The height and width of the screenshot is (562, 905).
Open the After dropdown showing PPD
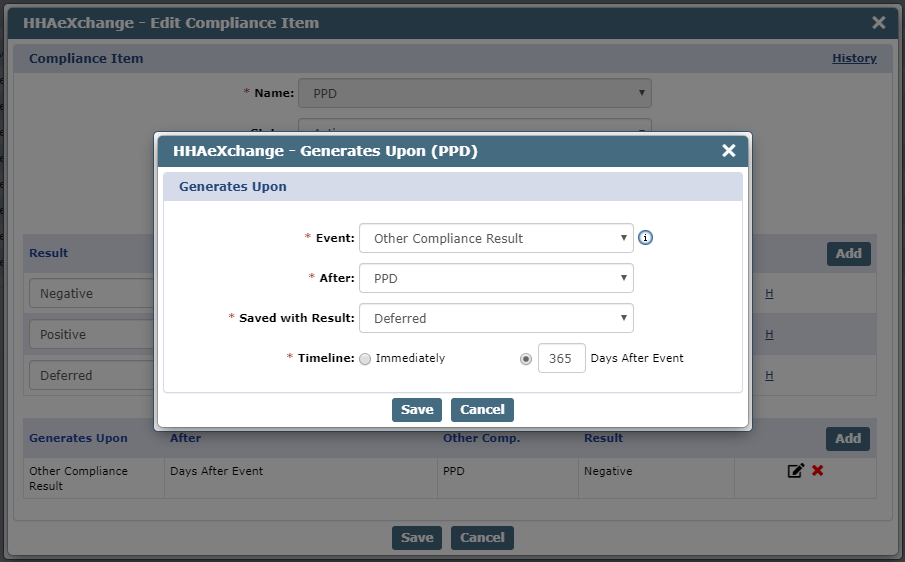pos(496,278)
